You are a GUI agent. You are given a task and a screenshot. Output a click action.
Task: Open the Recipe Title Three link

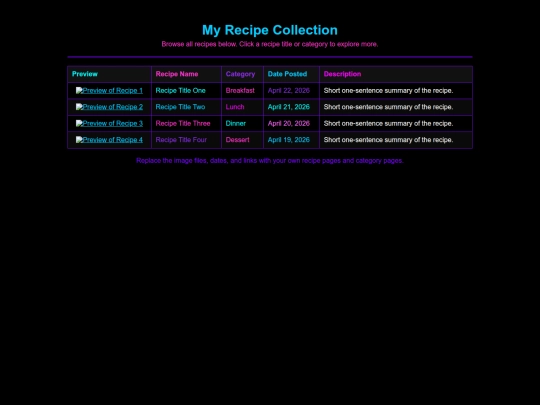[x=183, y=124]
